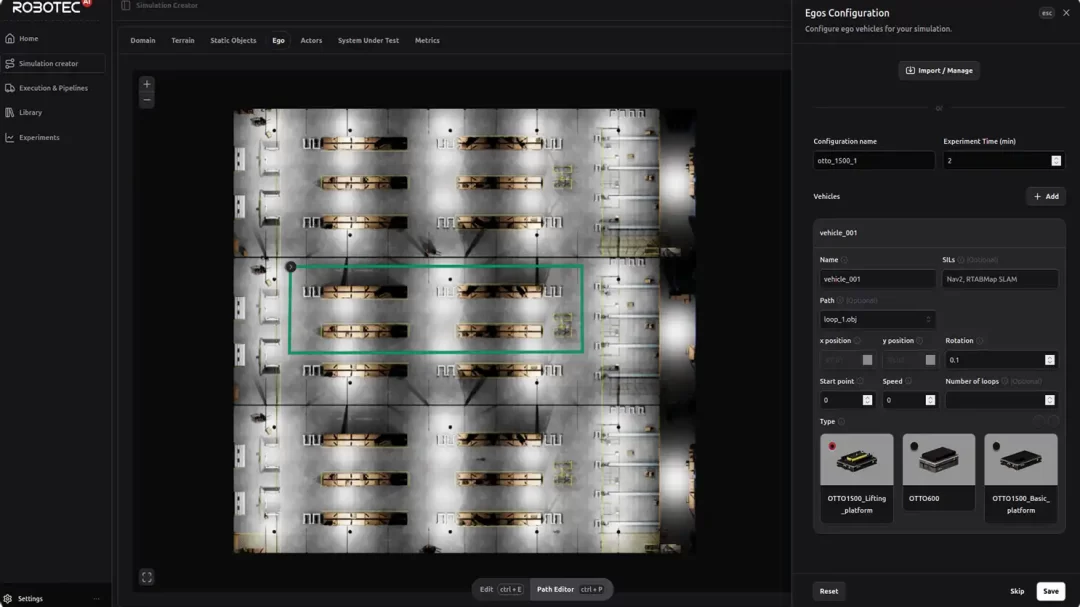Add a new vehicle
Image resolution: width=1080 pixels, height=607 pixels.
point(1045,197)
